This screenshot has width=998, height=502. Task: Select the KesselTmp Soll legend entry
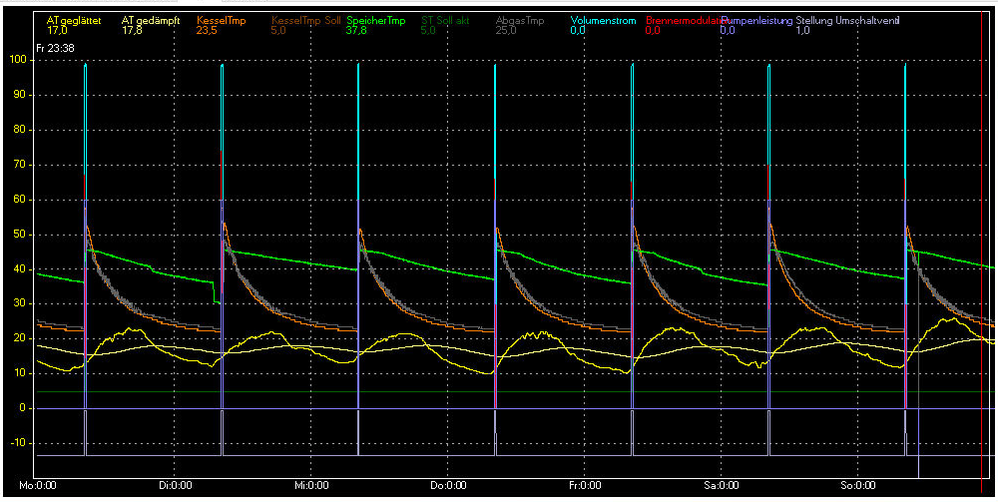[305, 20]
